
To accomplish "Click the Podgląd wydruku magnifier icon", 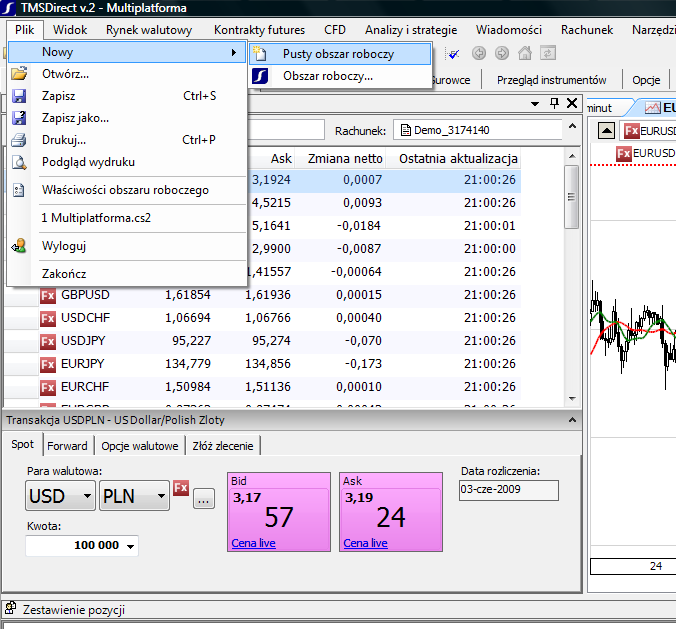I will (19, 162).
